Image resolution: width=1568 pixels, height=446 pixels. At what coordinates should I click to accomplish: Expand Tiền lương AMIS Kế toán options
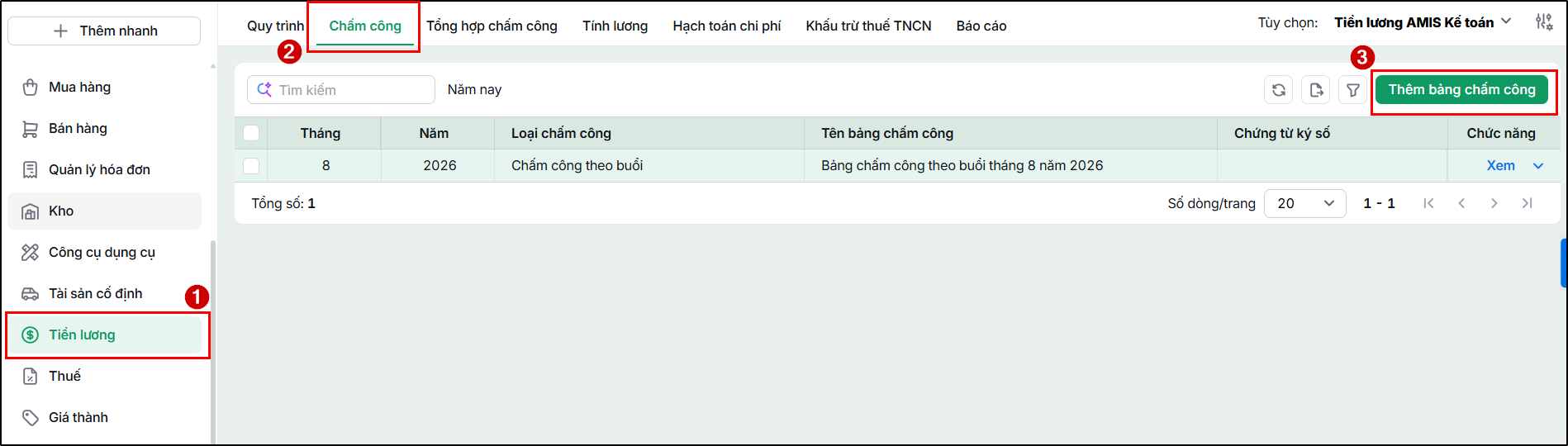(x=1423, y=22)
